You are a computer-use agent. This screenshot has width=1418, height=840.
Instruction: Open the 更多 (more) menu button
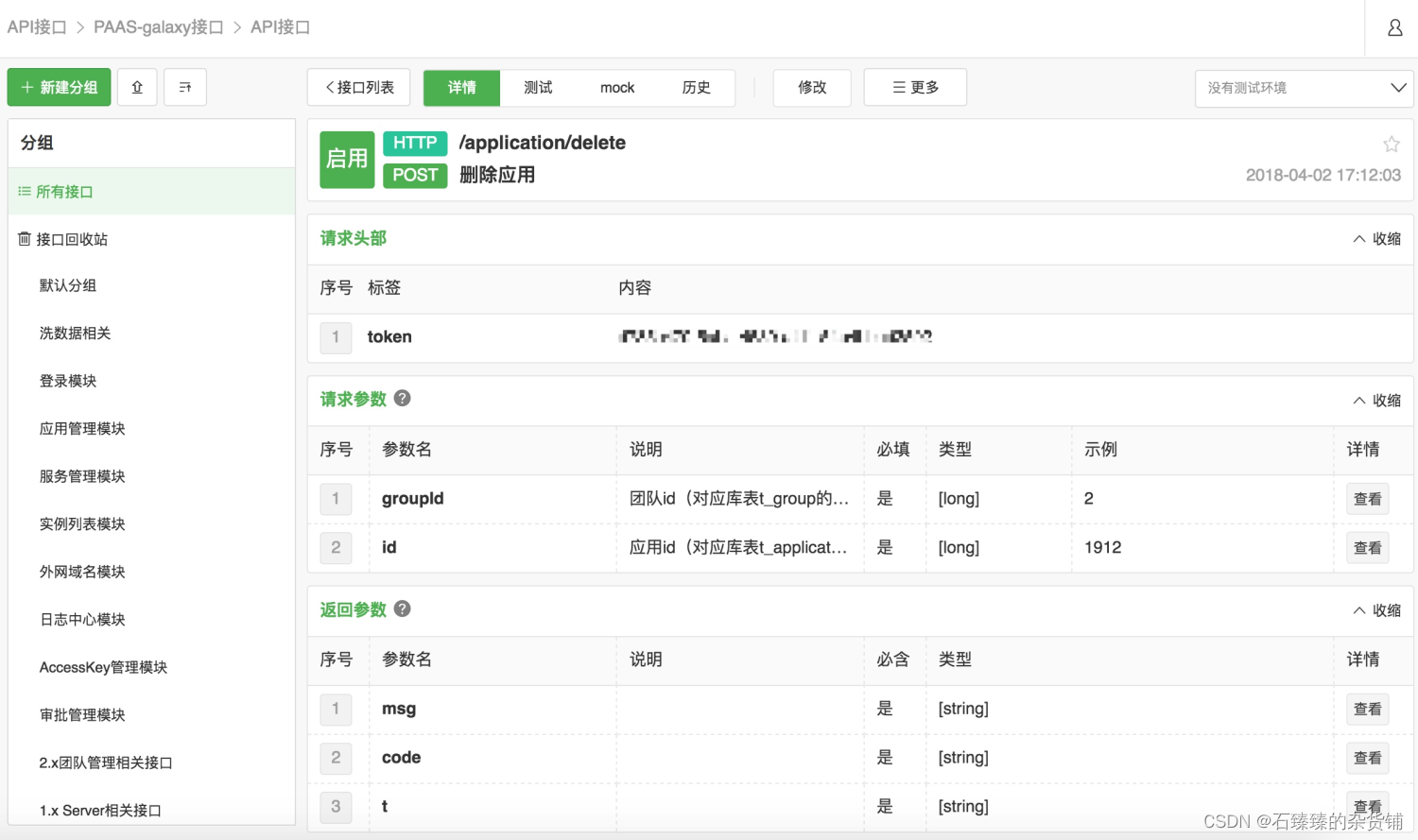[x=914, y=87]
